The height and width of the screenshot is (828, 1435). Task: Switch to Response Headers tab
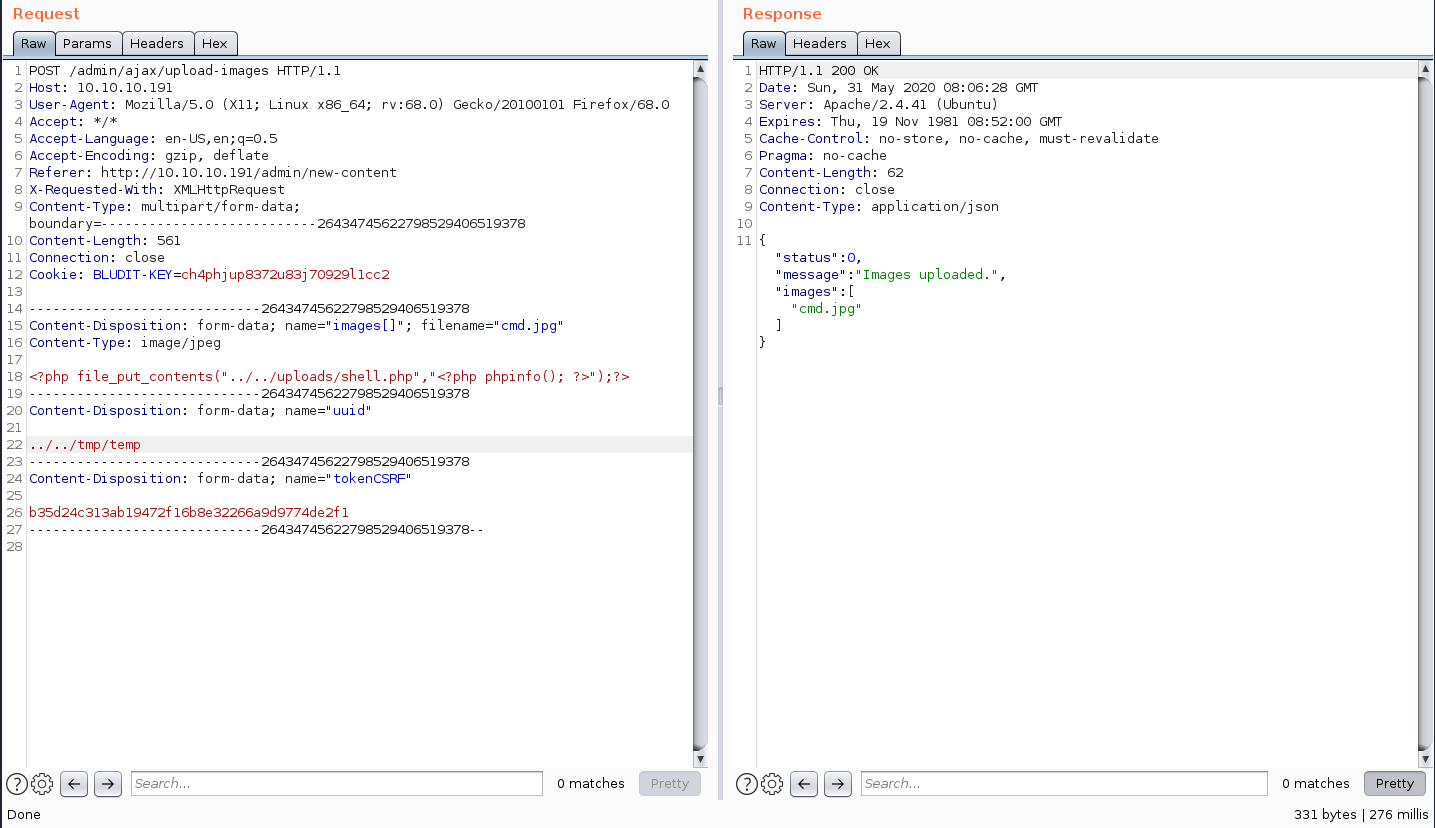pos(820,43)
